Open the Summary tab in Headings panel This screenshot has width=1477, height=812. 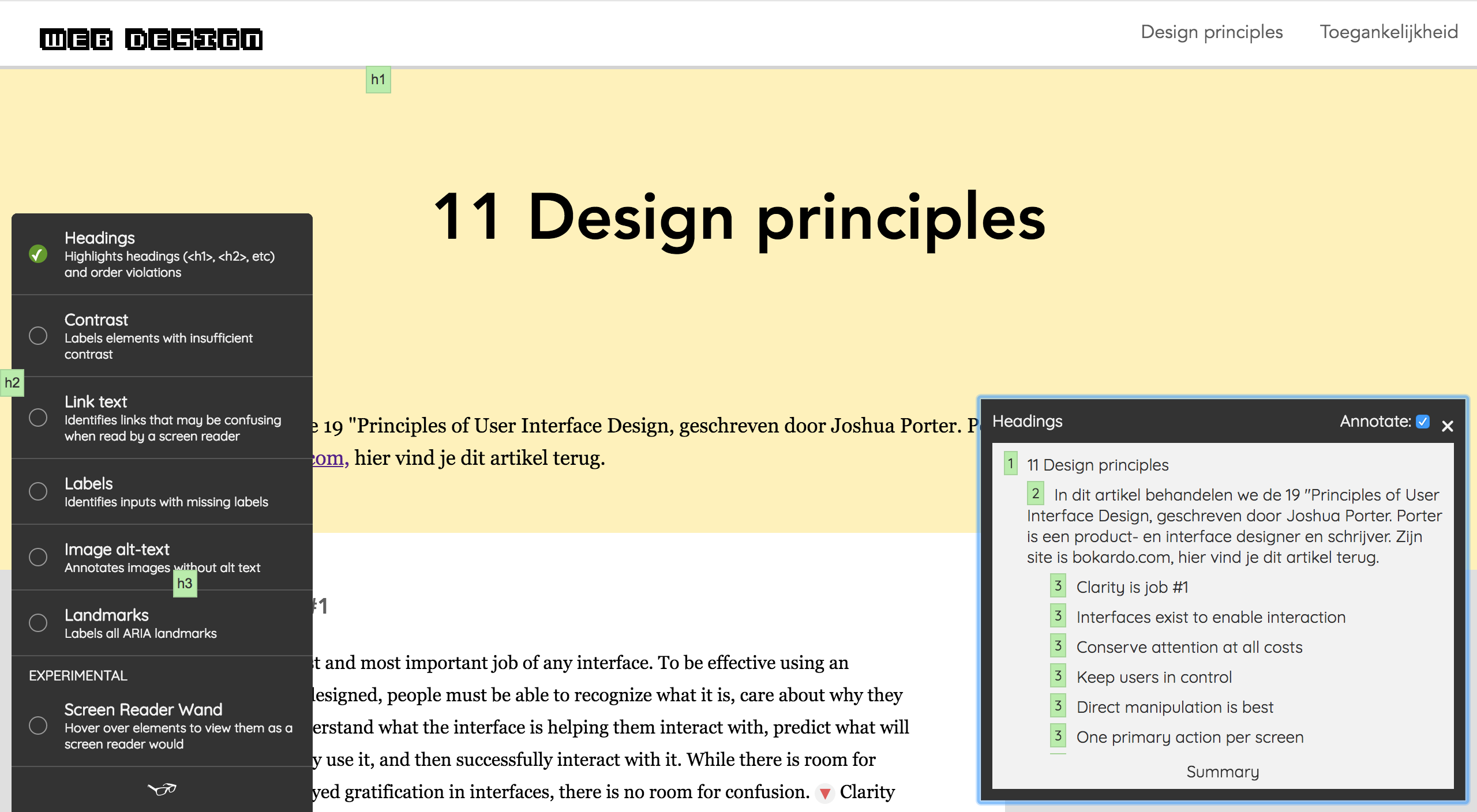click(1223, 772)
